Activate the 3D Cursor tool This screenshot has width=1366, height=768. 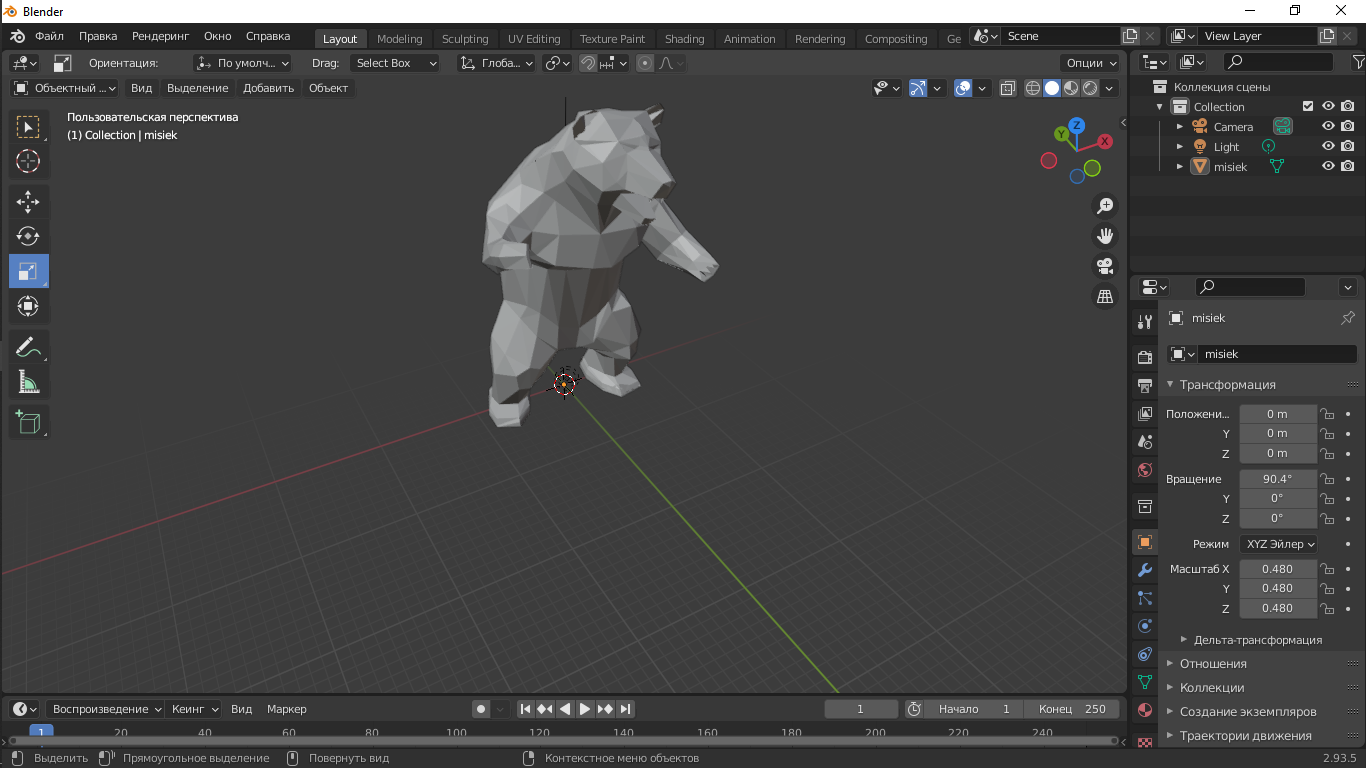pos(28,161)
